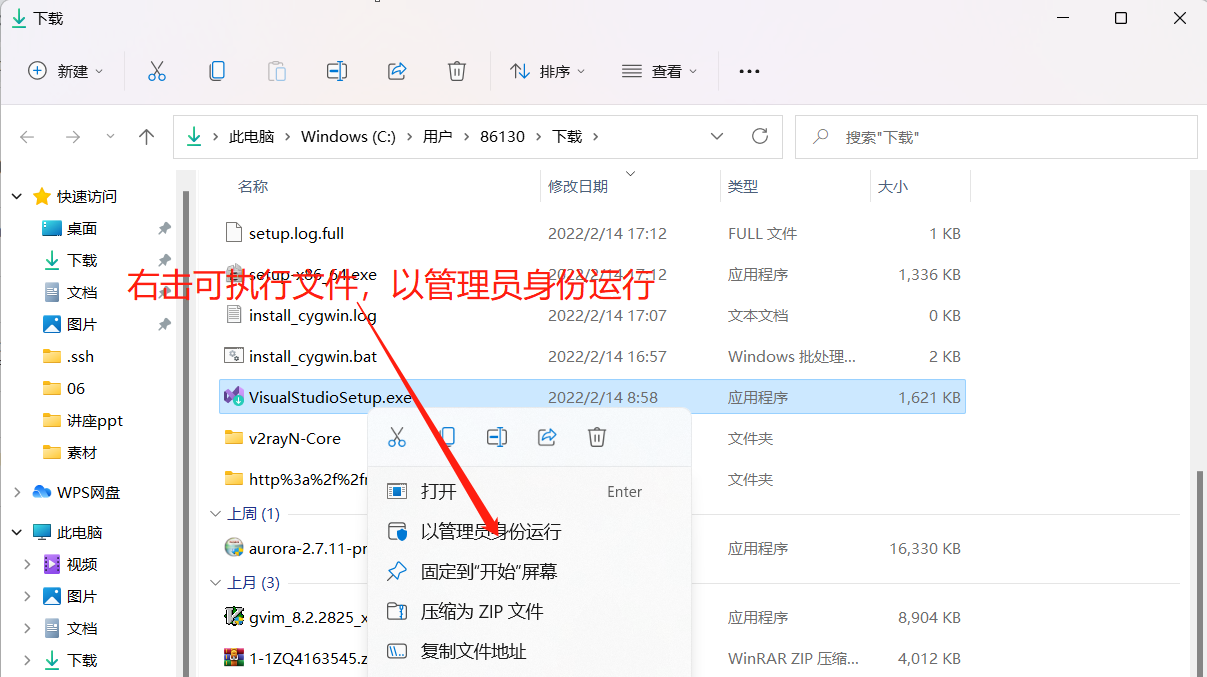Click the Delete icon in the context menu

(x=596, y=436)
